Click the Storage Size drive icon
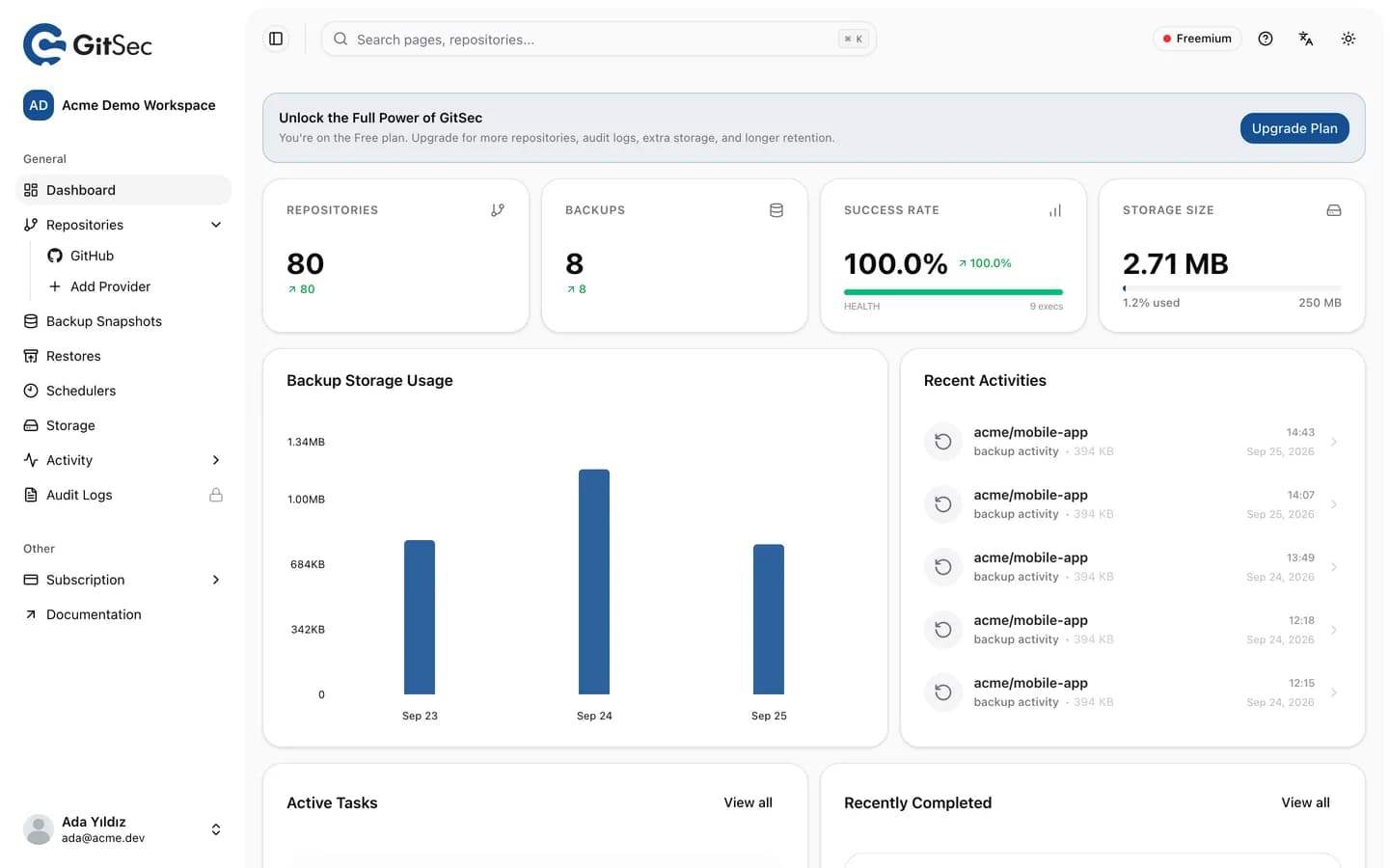 click(x=1334, y=210)
